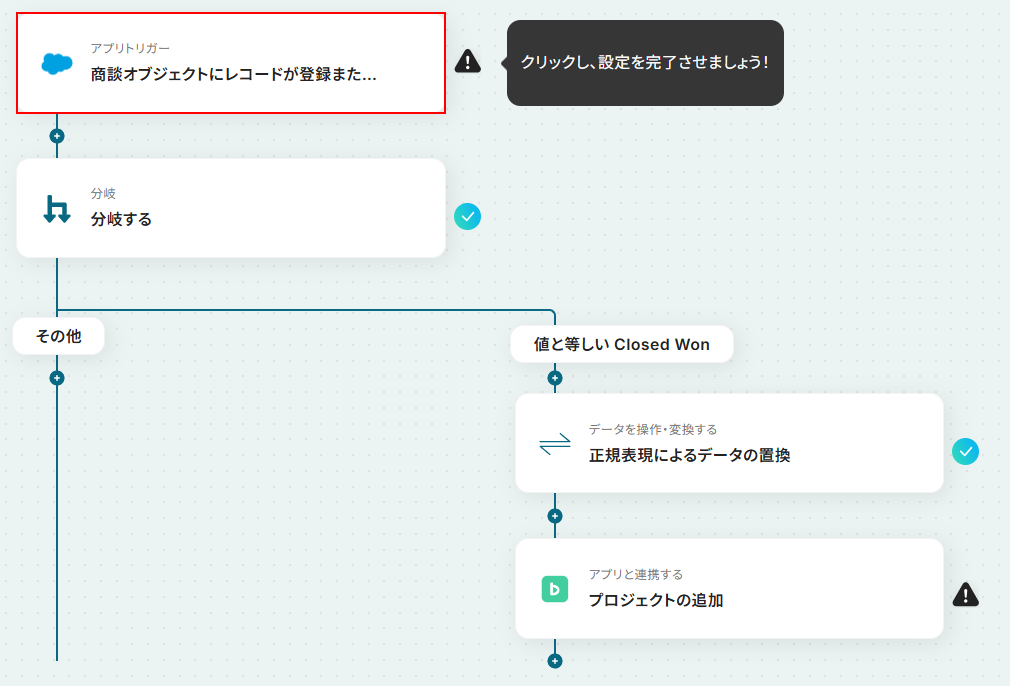Click the クリックし、設定を完了させましょう tooltip
The height and width of the screenshot is (686, 1010).
tap(645, 62)
